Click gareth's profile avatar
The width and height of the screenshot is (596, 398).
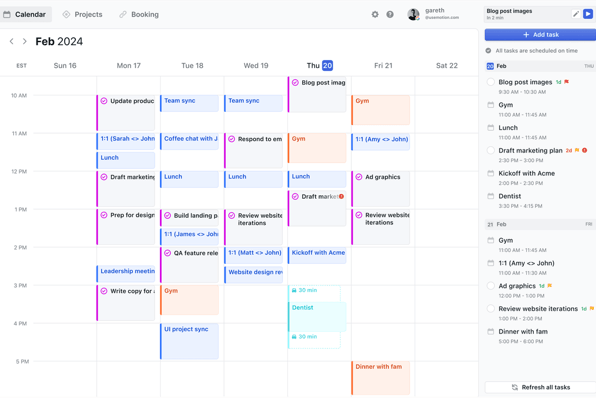(x=413, y=14)
